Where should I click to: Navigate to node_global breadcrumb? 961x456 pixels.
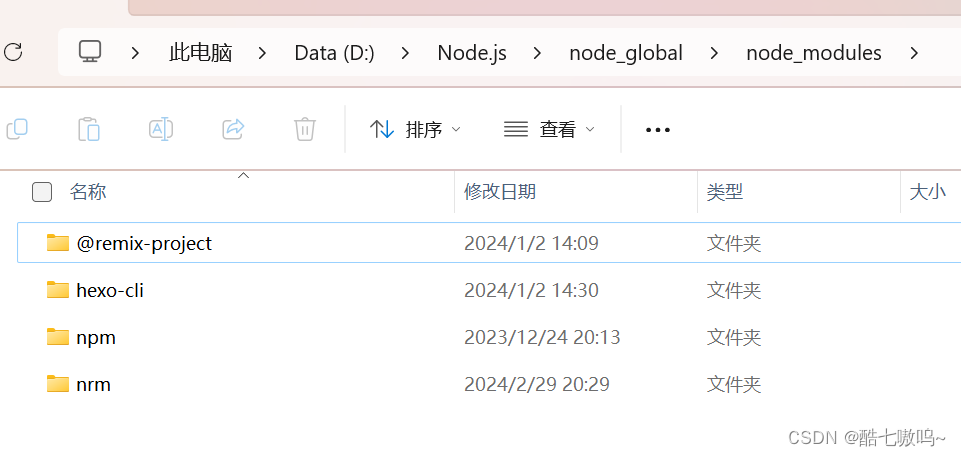tap(626, 53)
